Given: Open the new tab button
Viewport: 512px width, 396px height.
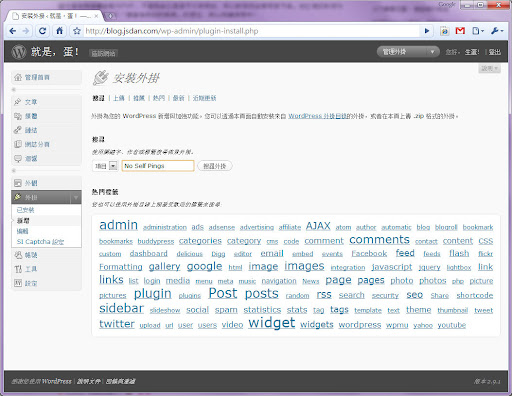Looking at the screenshot, I should (110, 16).
